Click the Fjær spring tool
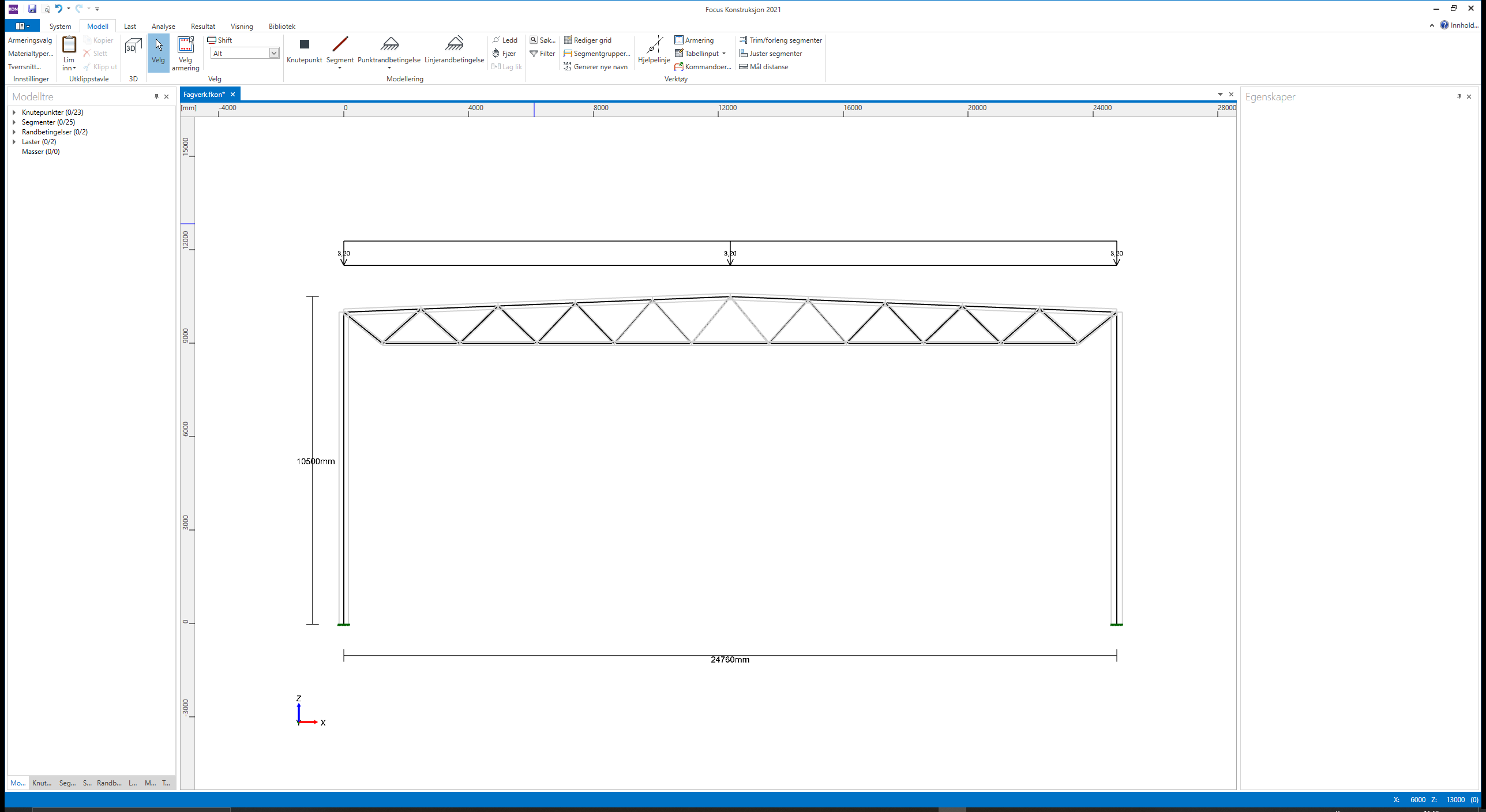Image resolution: width=1486 pixels, height=812 pixels. [x=504, y=54]
